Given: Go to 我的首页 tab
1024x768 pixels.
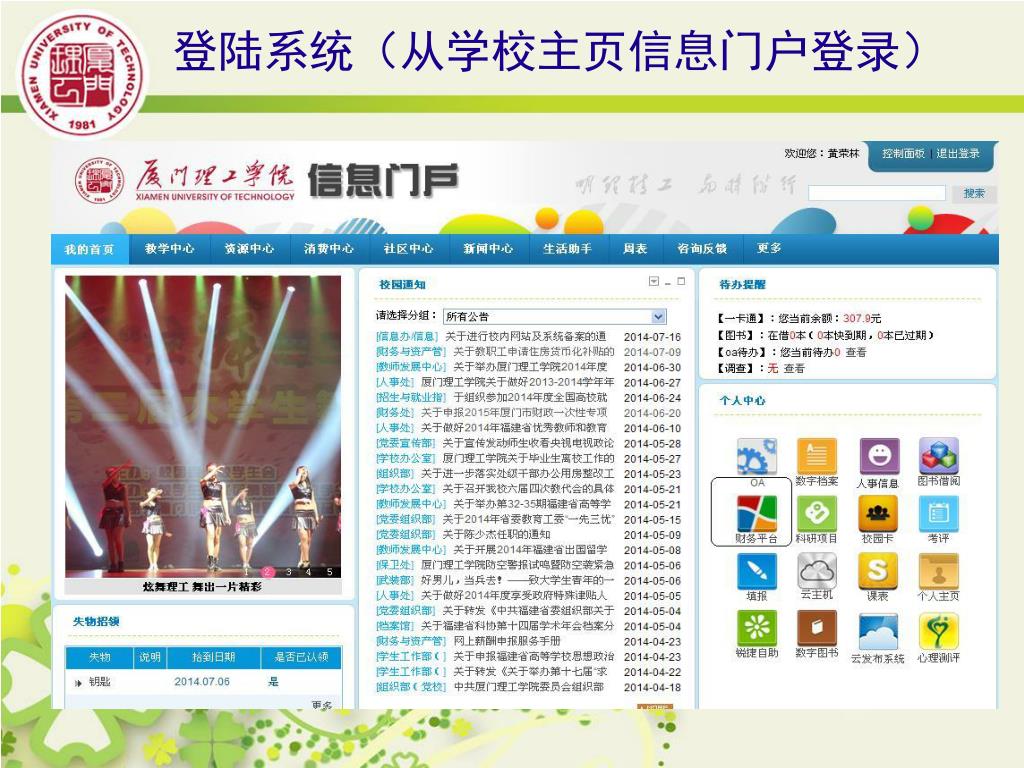Looking at the screenshot, I should [89, 249].
